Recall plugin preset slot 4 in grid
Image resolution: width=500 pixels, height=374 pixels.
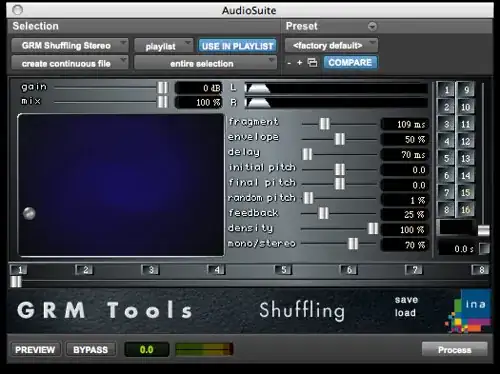pos(446,141)
